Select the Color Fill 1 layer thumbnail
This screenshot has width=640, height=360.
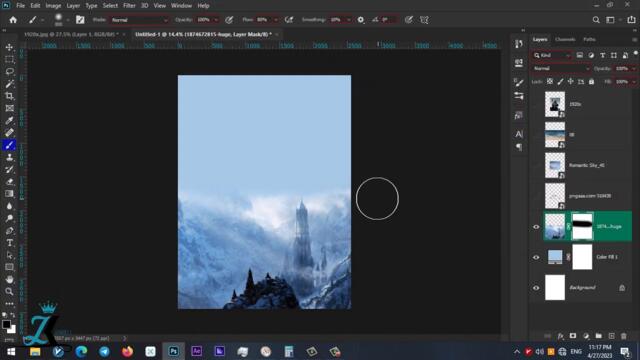click(x=555, y=257)
